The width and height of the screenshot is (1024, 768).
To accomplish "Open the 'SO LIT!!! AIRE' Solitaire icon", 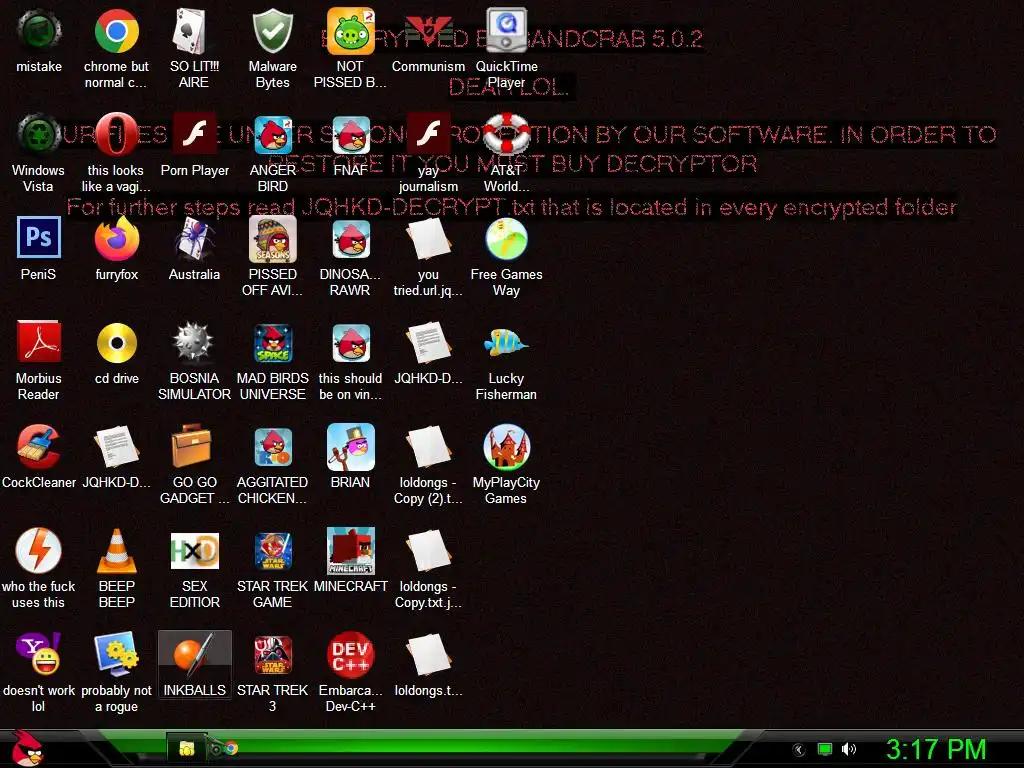I will pos(194,31).
